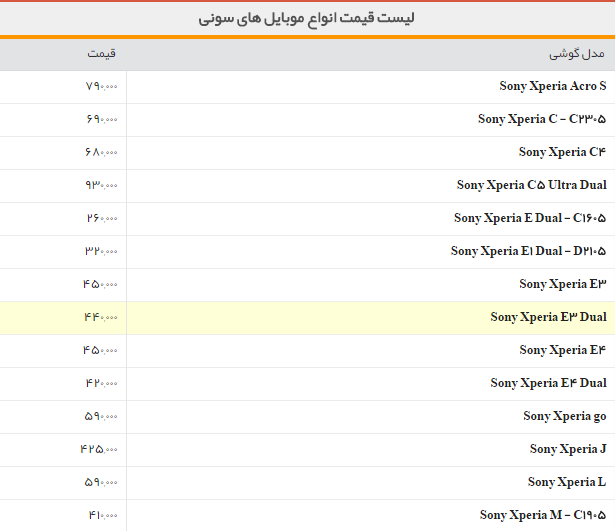
Task: Click price ۴۱۰,۰۰۰ in the Xperia M row
Action: (x=103, y=515)
